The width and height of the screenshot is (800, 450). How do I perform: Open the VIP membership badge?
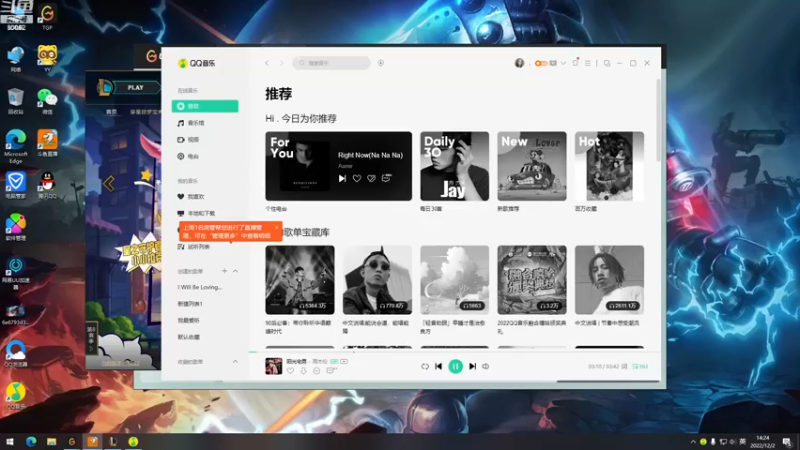(x=541, y=63)
